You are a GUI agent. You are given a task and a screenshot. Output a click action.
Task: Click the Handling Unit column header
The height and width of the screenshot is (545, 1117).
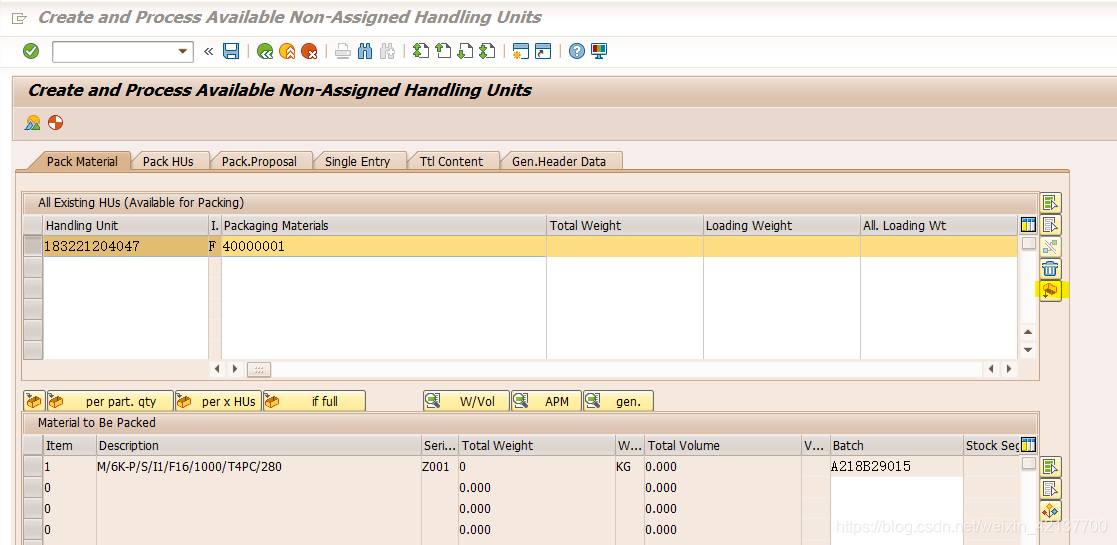click(x=125, y=225)
